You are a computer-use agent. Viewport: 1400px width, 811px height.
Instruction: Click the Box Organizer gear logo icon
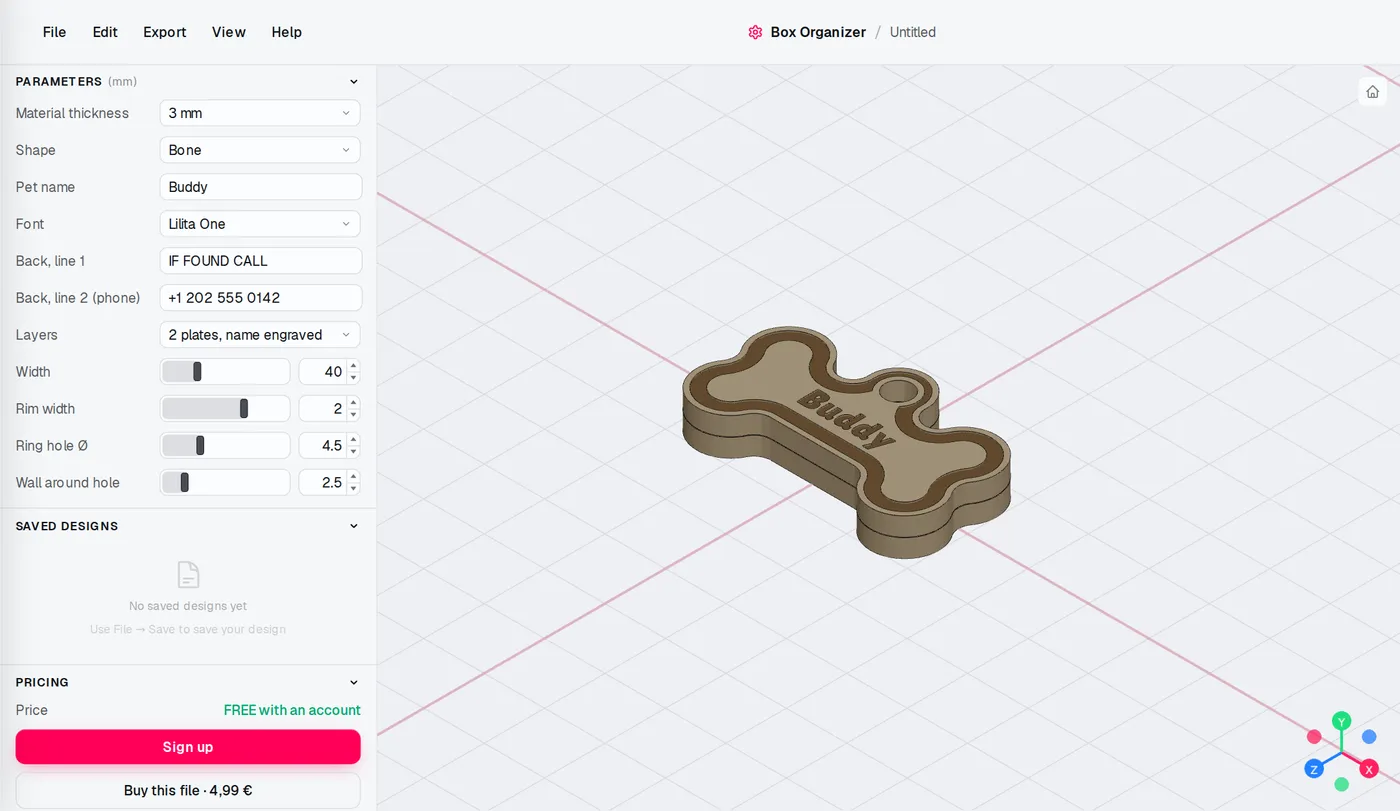(x=755, y=32)
